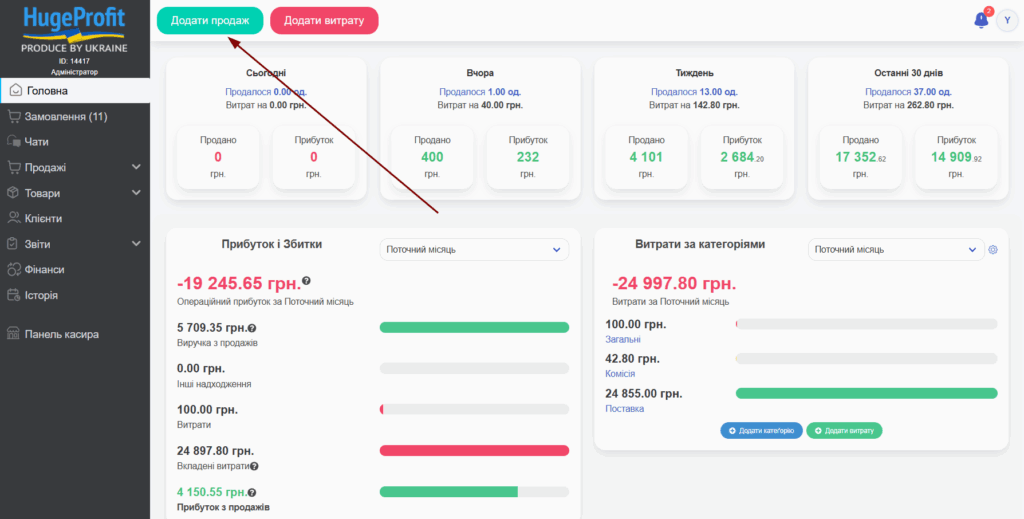Click the Прибуток 2 684.20 грн. card

[742, 157]
